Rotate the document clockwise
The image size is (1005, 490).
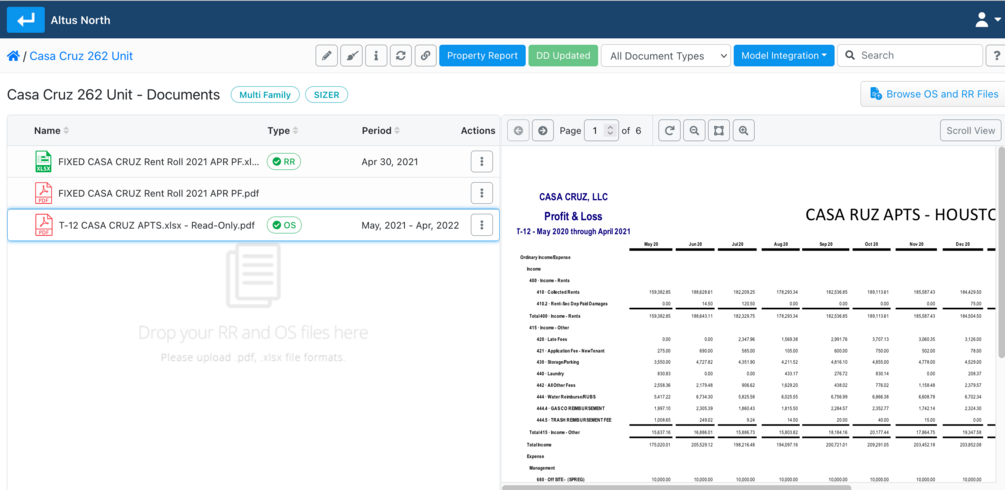pos(670,130)
